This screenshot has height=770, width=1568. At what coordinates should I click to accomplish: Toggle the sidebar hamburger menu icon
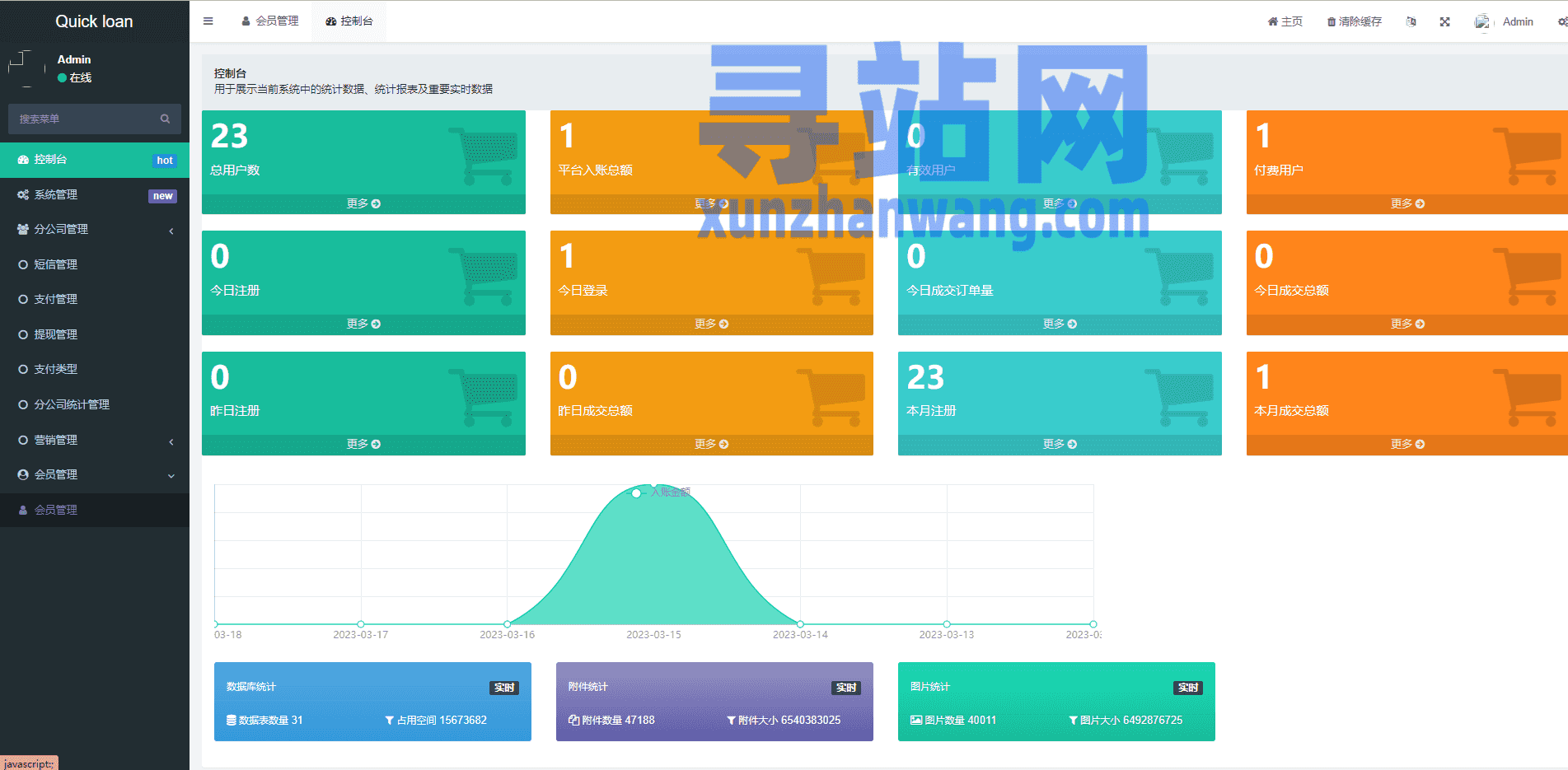tap(208, 21)
